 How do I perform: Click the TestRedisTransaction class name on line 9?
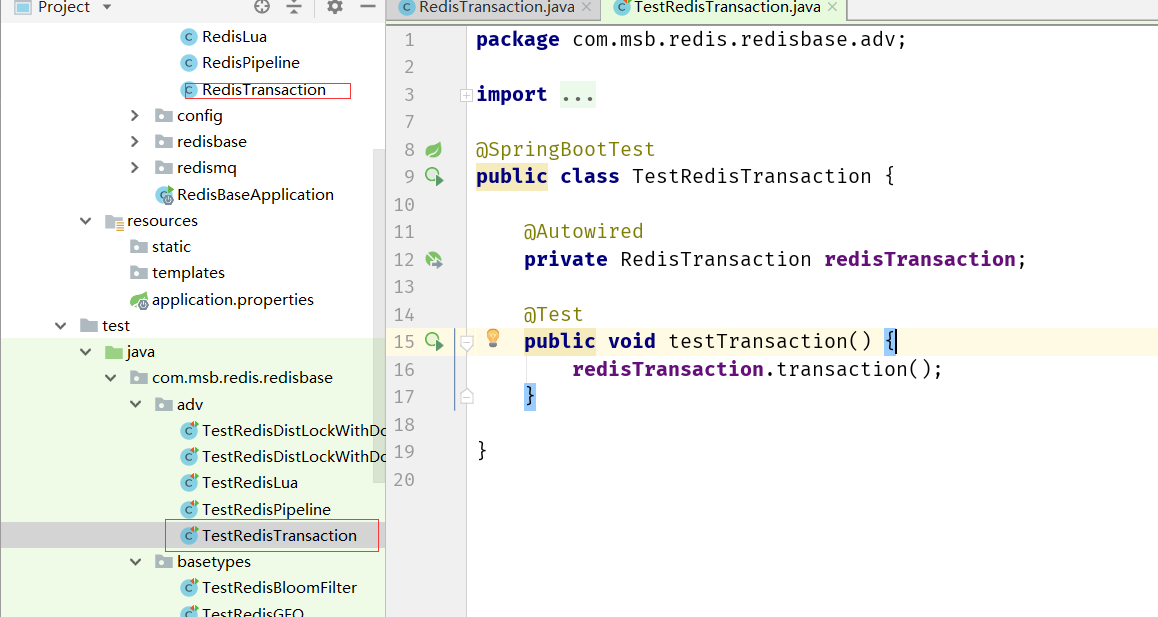(752, 177)
